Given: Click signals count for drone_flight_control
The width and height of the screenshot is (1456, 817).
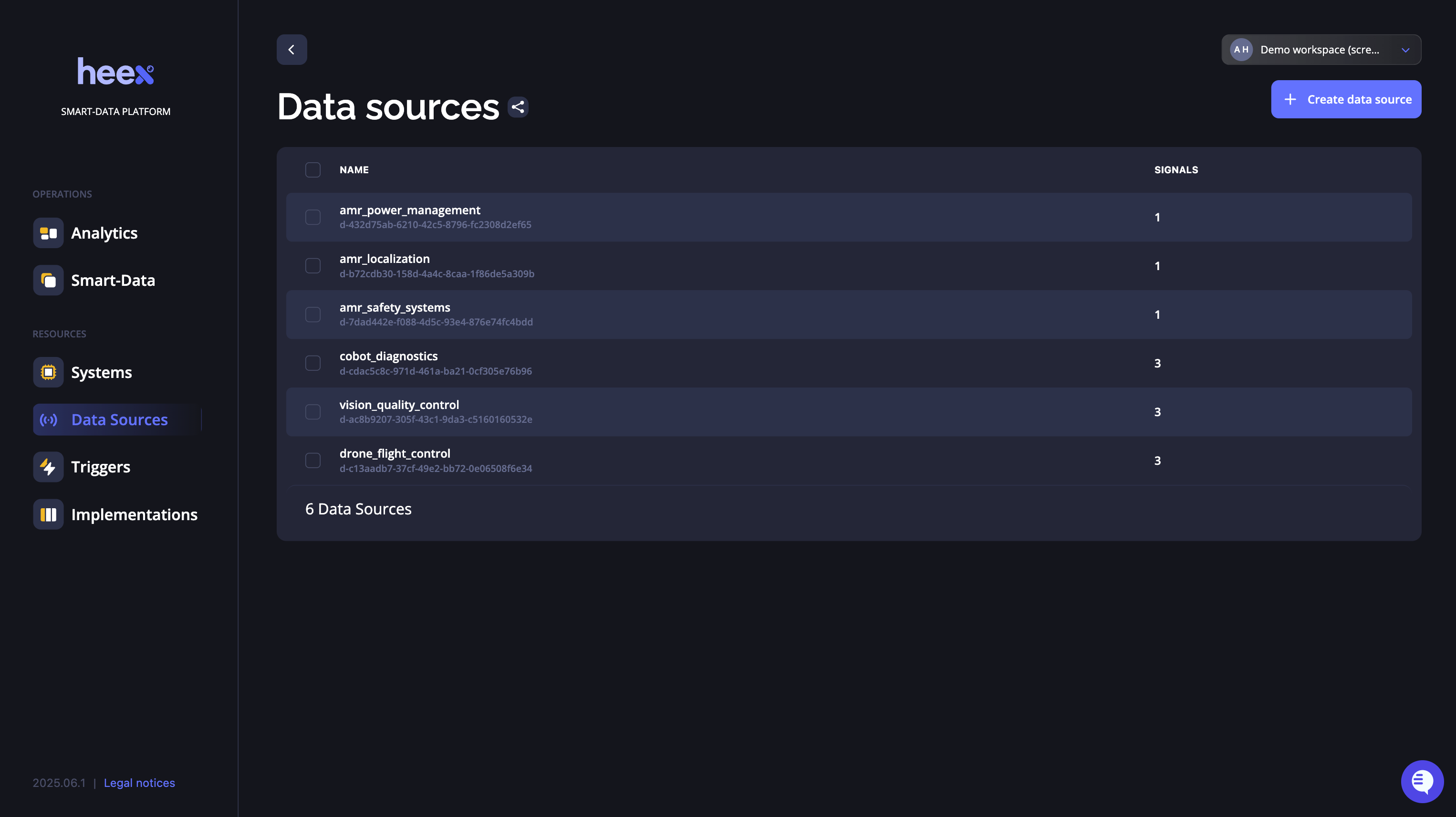Looking at the screenshot, I should 1157,460.
